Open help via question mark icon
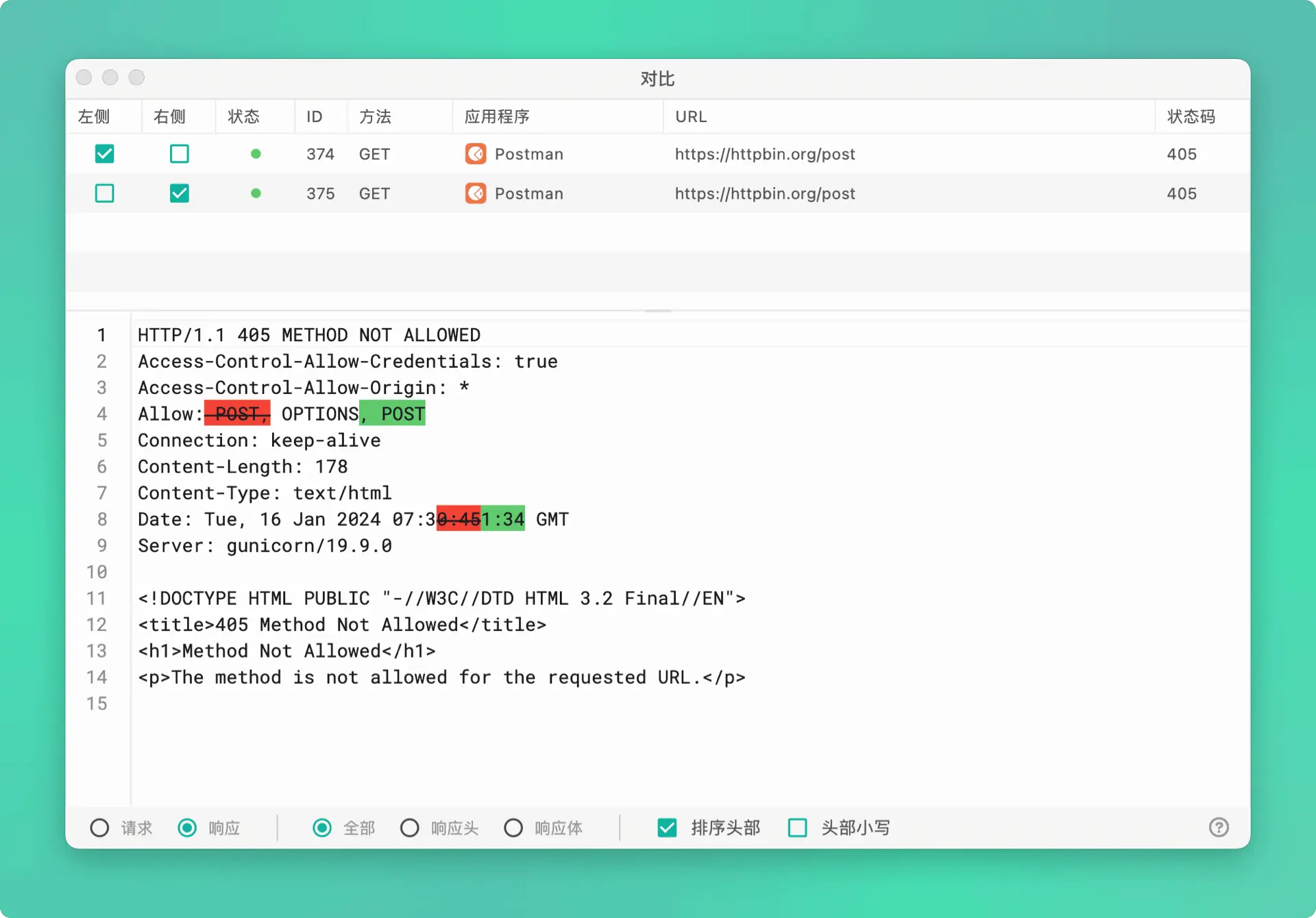1316x918 pixels. click(x=1219, y=828)
